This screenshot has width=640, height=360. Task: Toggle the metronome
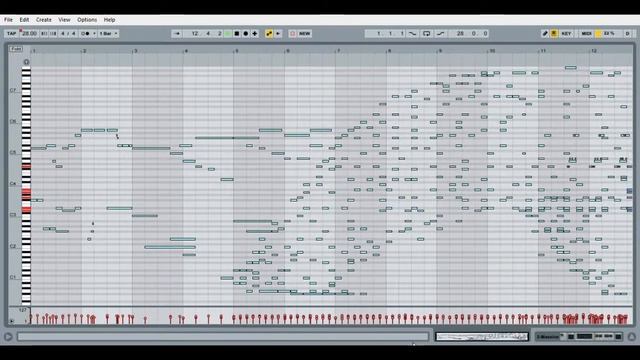point(85,33)
